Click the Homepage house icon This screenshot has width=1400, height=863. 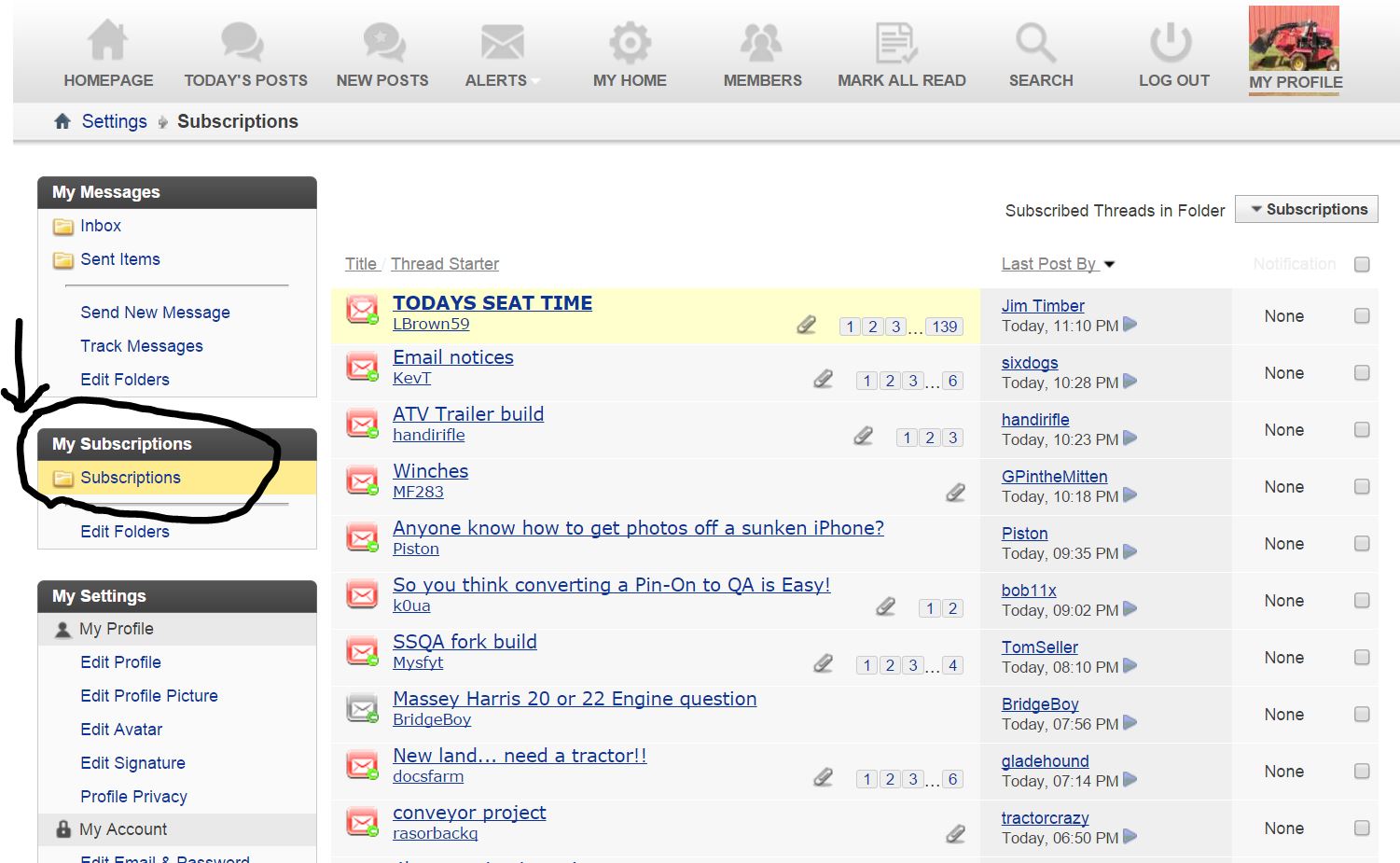pyautogui.click(x=107, y=41)
